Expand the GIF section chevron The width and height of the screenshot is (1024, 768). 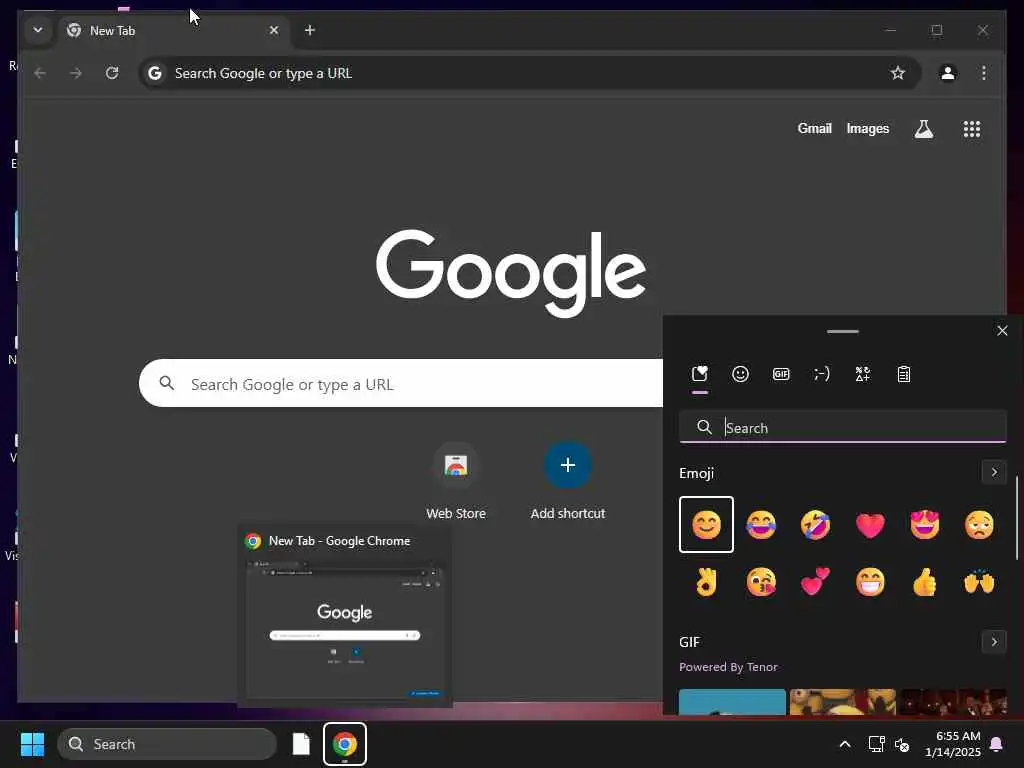[994, 642]
